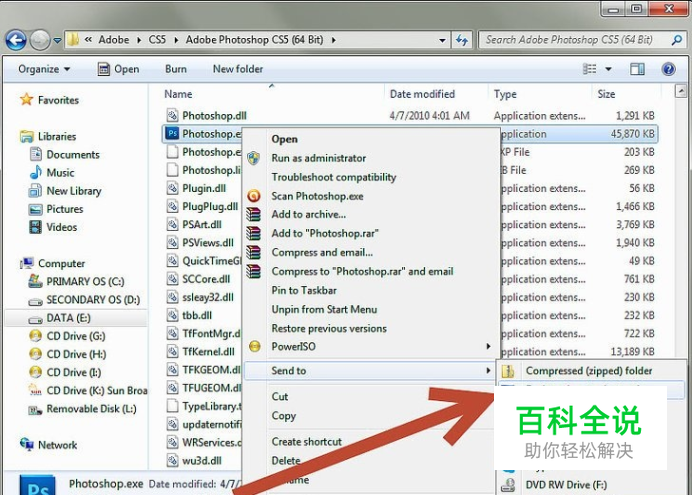
Task: Choose Open in the context menu
Action: [x=285, y=139]
